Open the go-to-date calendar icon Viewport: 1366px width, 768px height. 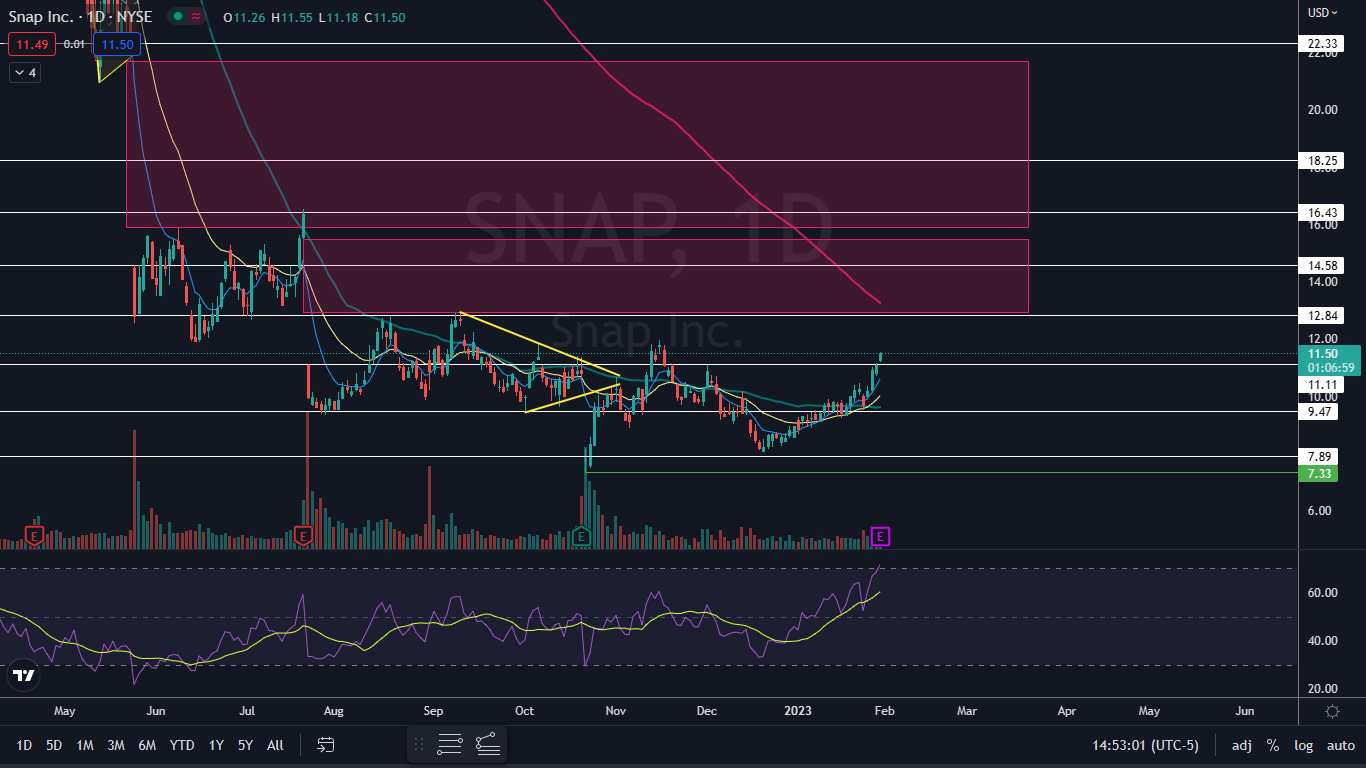(x=325, y=745)
